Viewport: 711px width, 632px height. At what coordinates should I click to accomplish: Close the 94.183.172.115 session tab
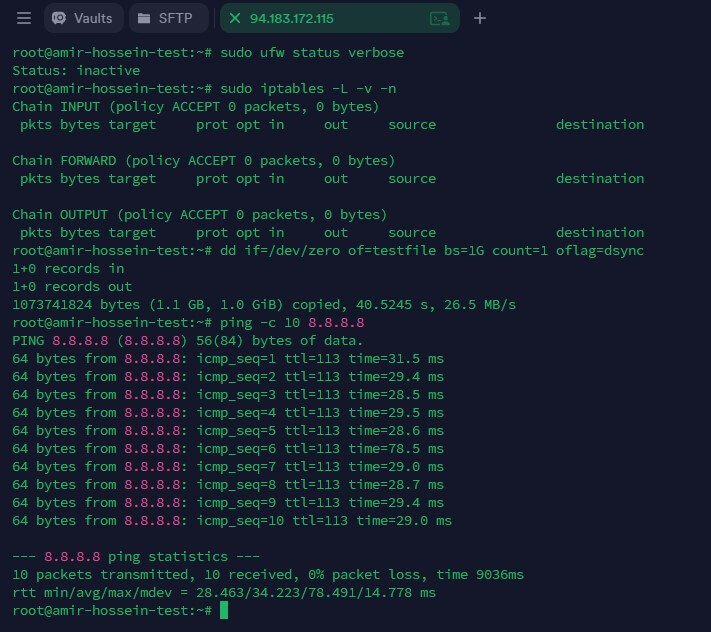235,18
